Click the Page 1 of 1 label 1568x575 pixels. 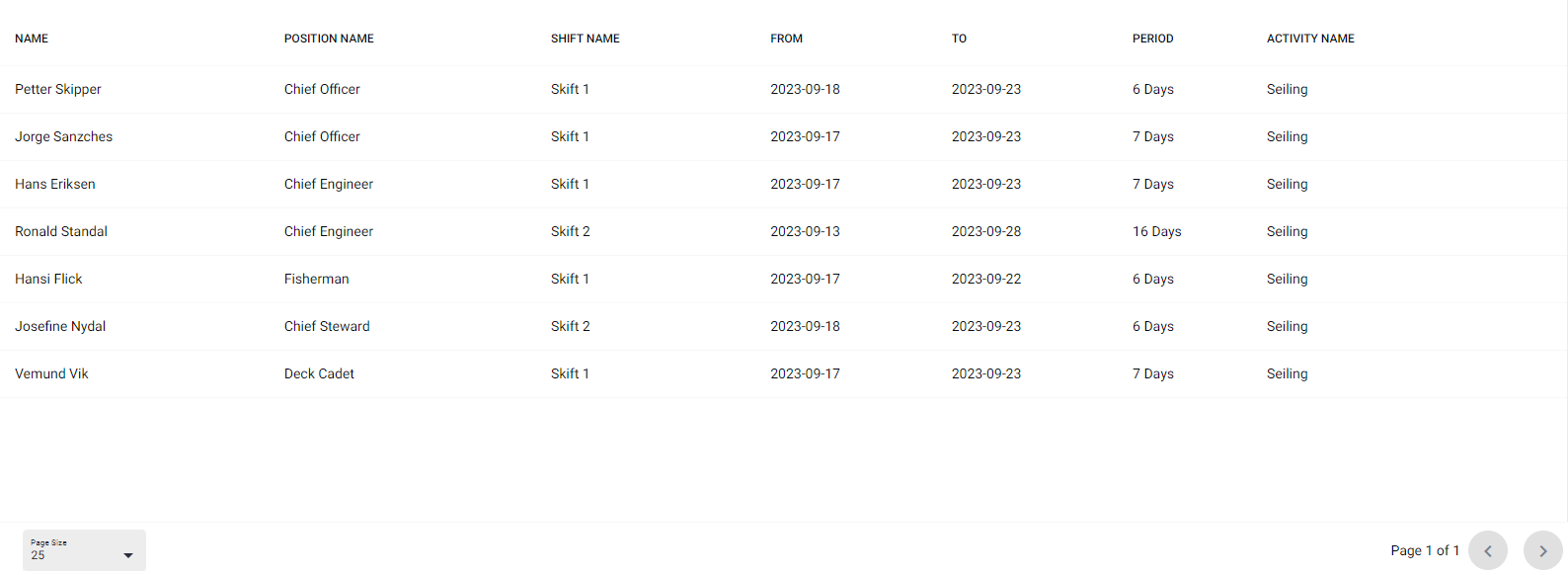click(1425, 550)
